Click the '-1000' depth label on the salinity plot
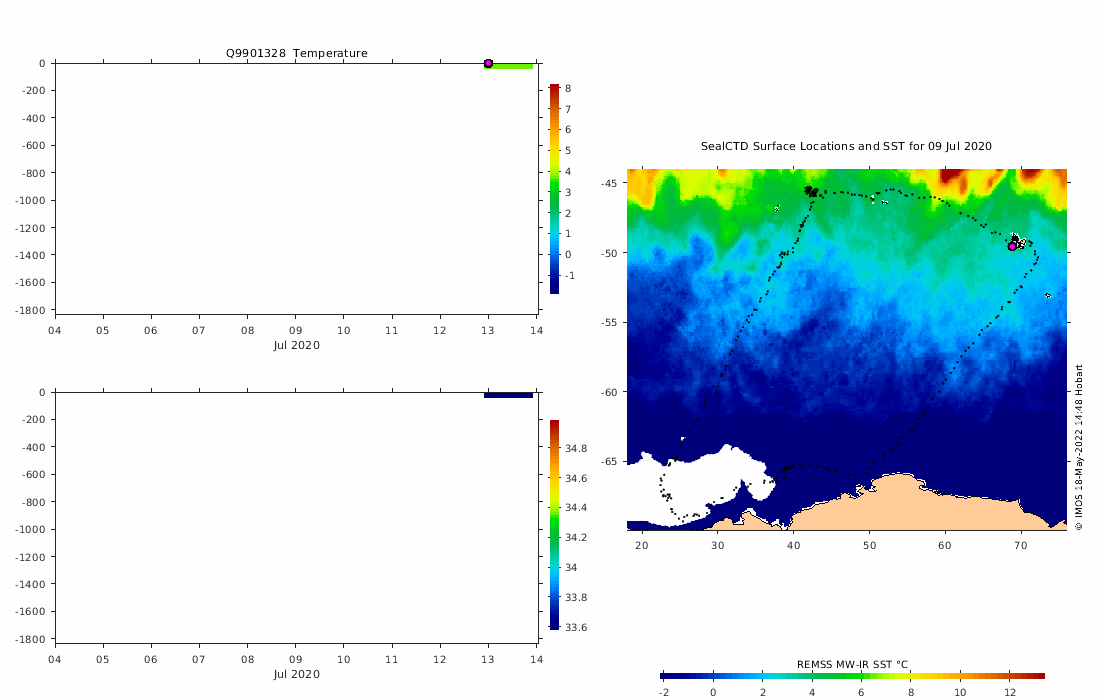The height and width of the screenshot is (700, 1100). (31, 530)
